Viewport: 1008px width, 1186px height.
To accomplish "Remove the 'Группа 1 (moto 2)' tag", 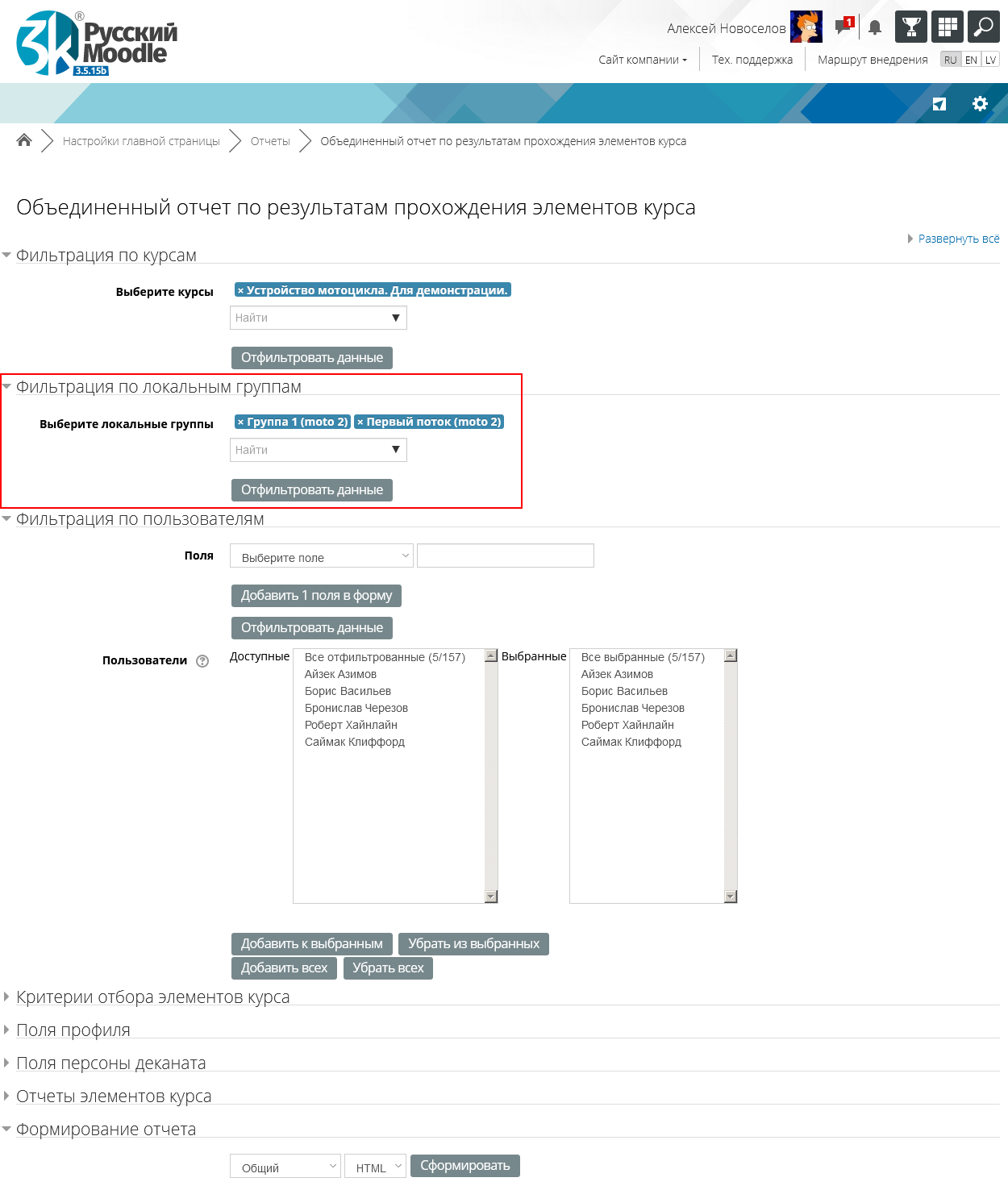I will tap(240, 422).
